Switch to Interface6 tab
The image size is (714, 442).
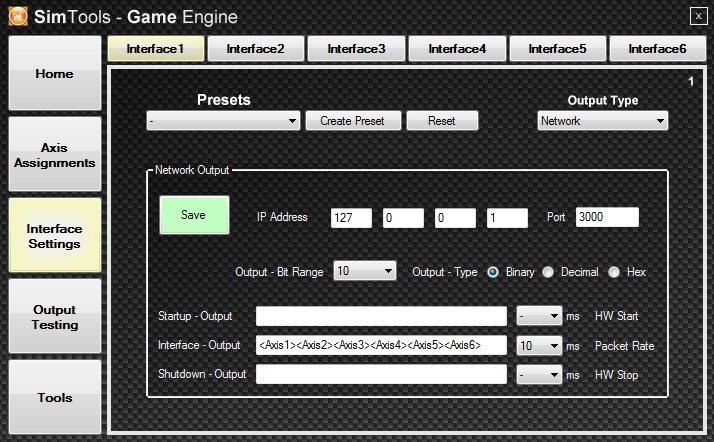click(658, 49)
